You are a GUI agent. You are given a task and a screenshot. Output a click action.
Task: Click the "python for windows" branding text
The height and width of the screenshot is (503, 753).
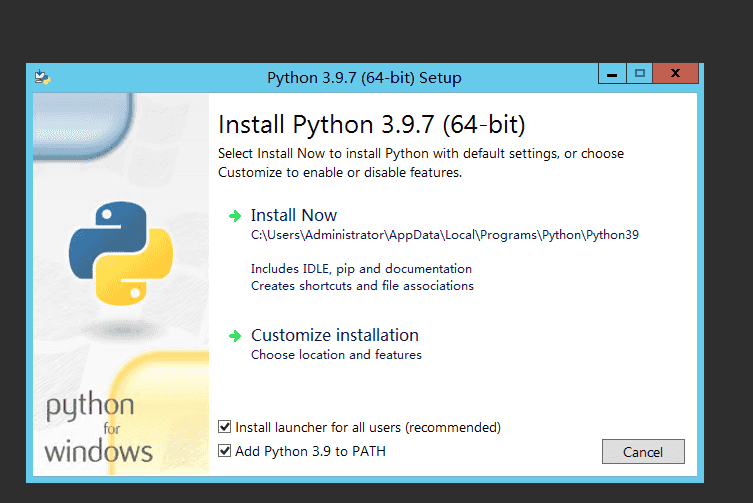[97, 429]
